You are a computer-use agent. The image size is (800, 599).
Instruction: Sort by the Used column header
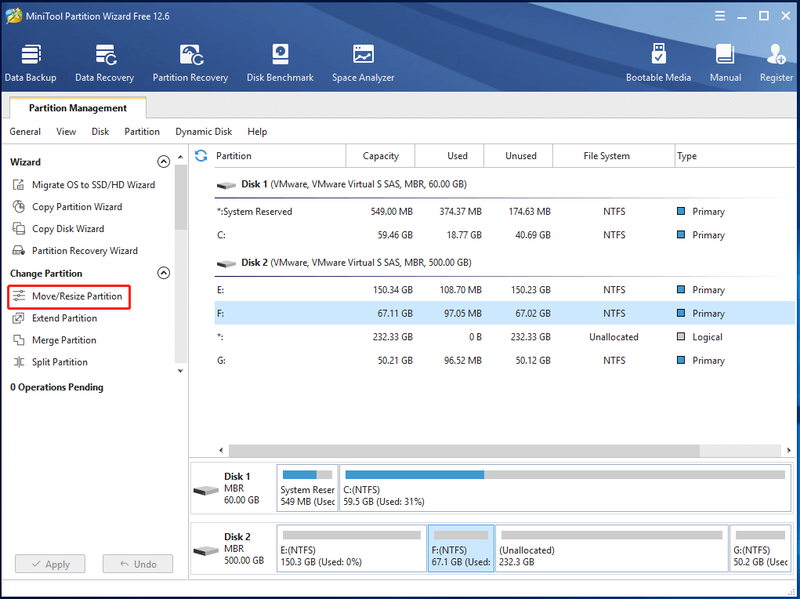[x=449, y=156]
